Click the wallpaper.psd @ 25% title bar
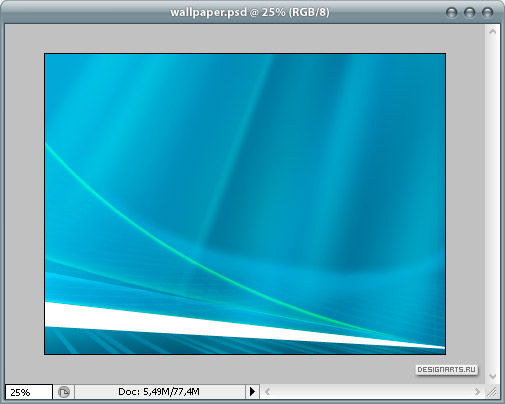The image size is (505, 404). pos(250,12)
